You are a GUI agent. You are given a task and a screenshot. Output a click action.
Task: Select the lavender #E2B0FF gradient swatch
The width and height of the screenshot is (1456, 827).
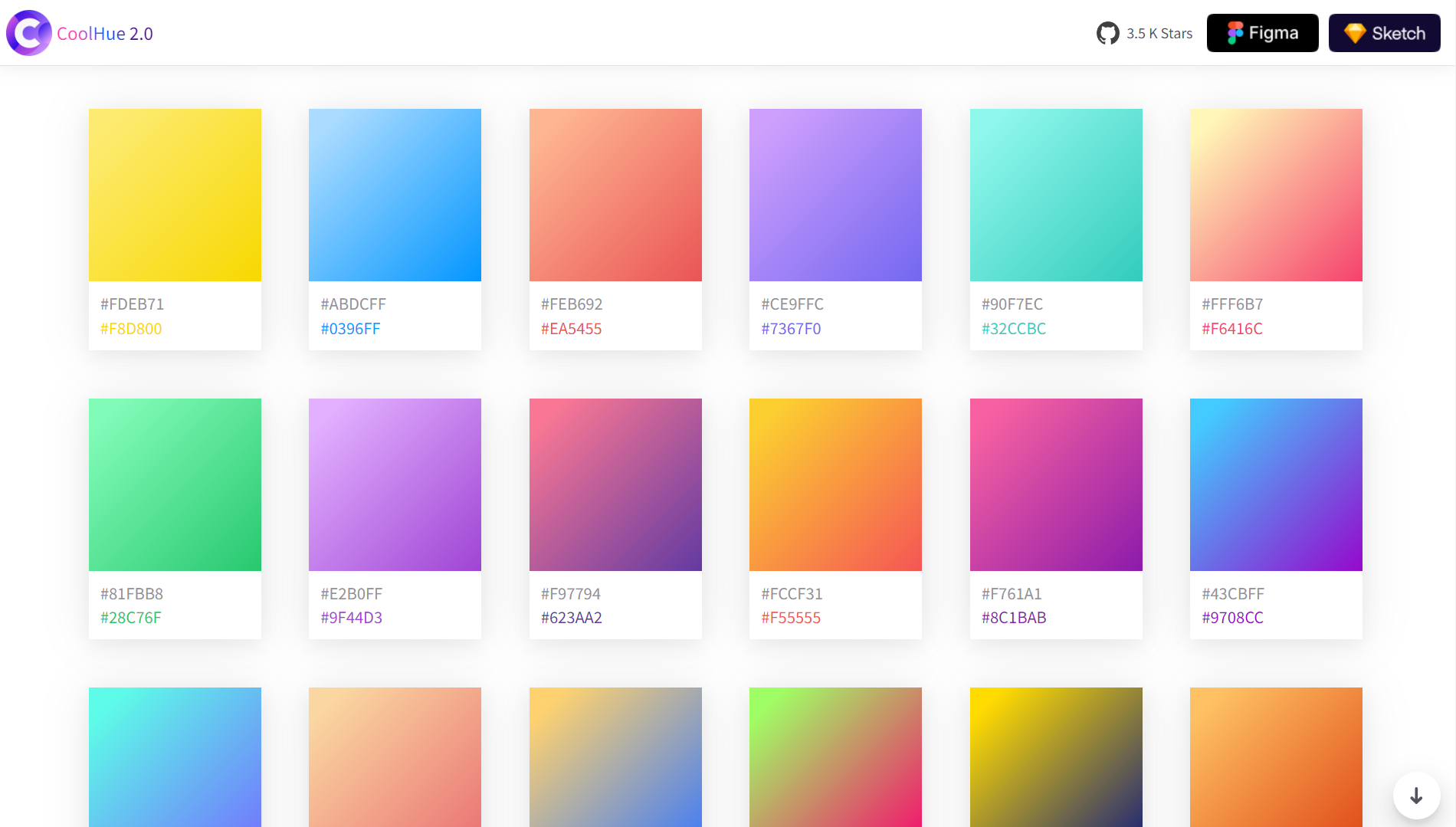395,484
